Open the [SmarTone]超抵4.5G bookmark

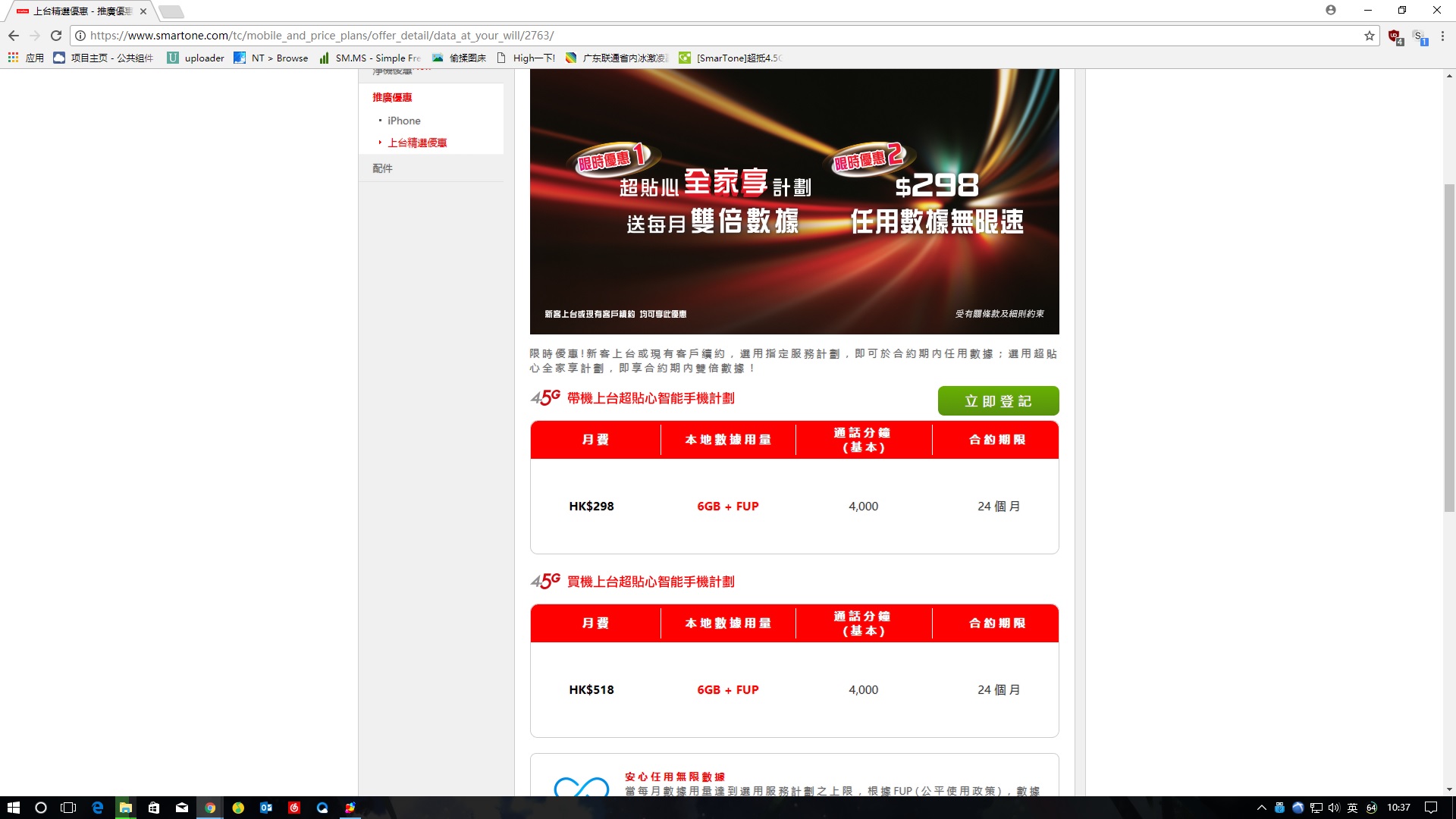coord(730,58)
